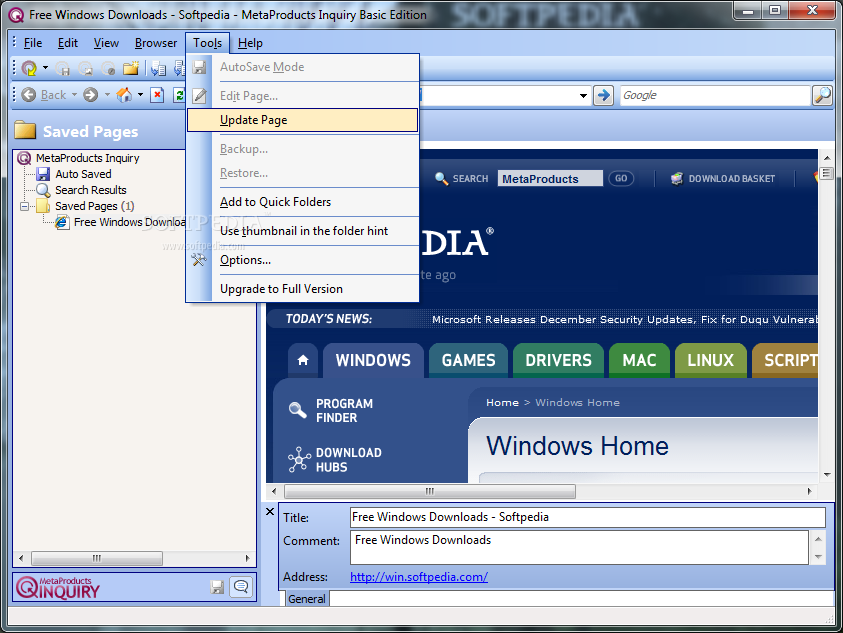Click the Comment box scroll down arrow

[x=818, y=557]
